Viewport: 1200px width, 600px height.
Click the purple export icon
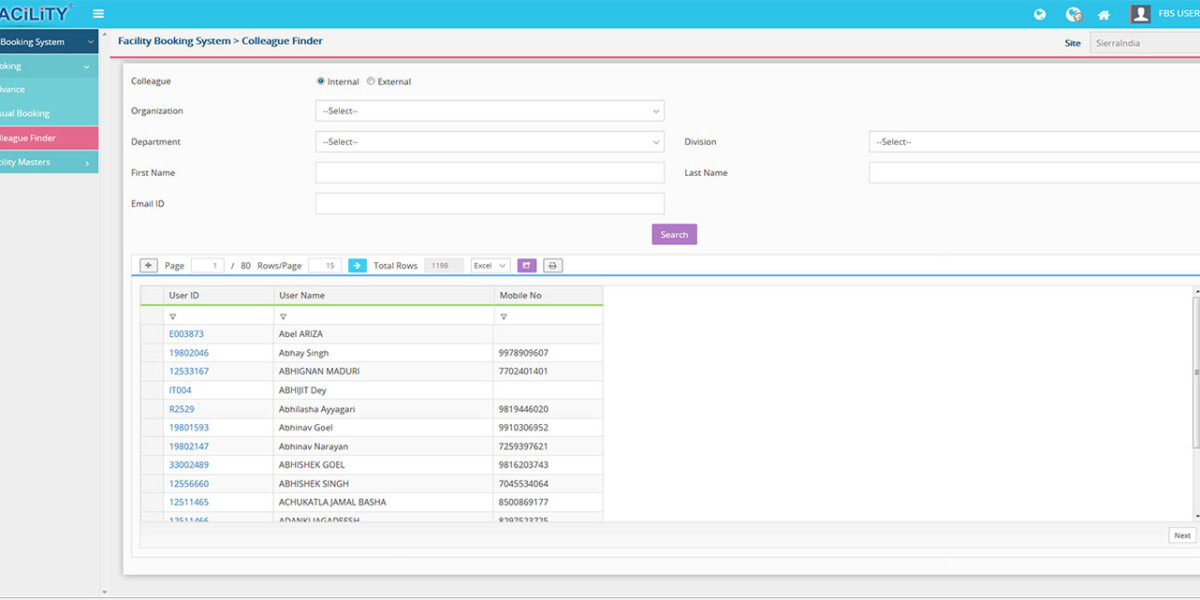click(527, 266)
